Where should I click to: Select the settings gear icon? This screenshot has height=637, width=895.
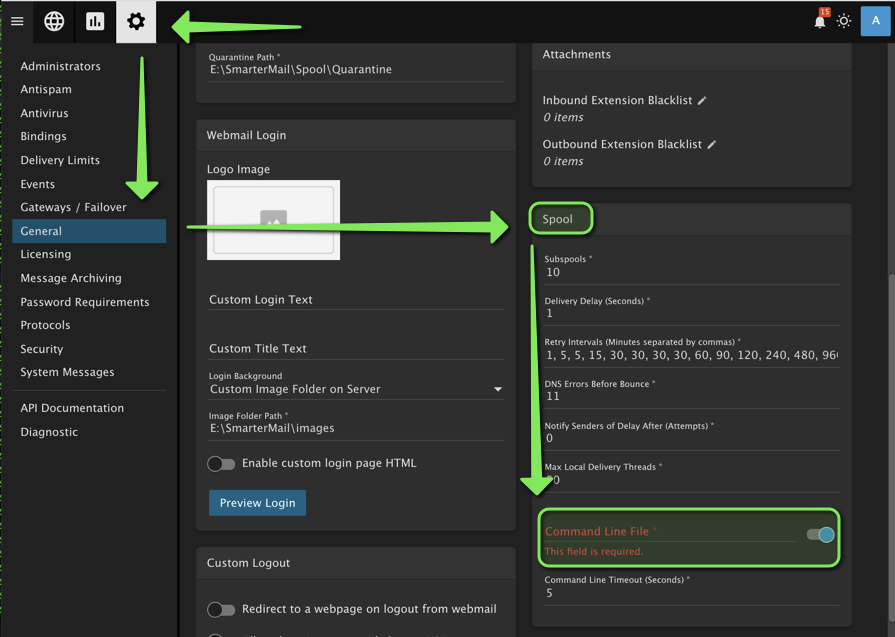pos(136,21)
